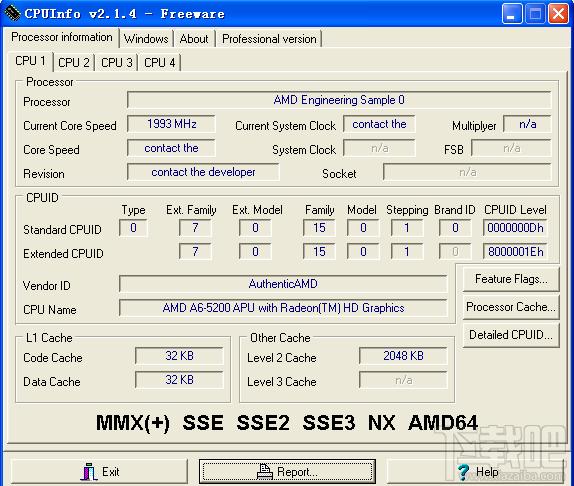
Task: Click the Socket n/a field
Action: [467, 172]
